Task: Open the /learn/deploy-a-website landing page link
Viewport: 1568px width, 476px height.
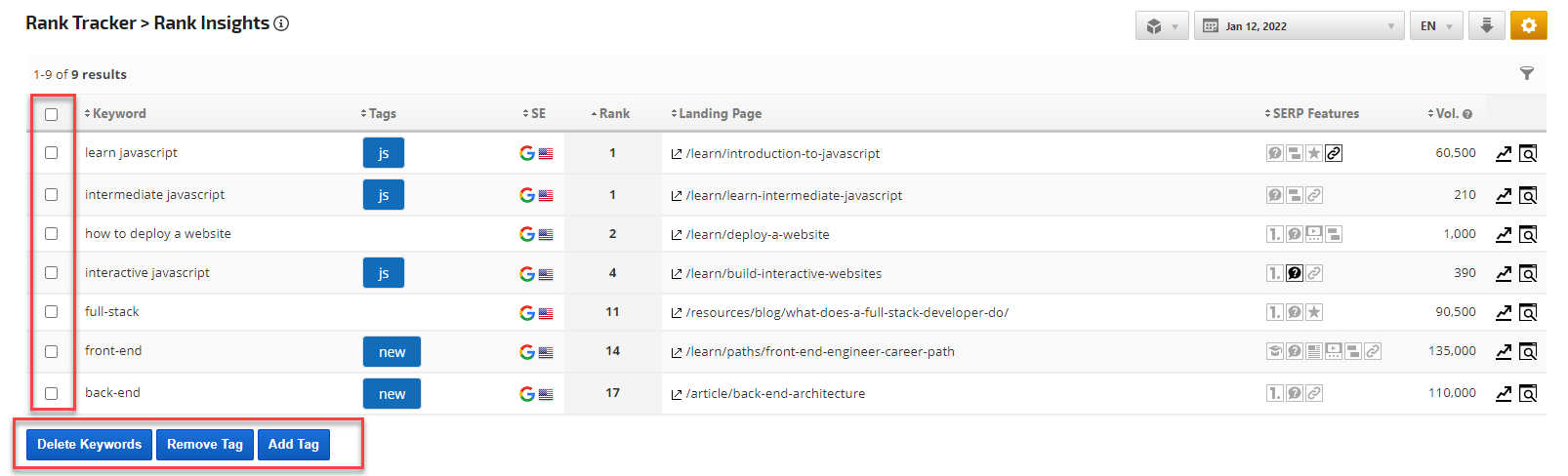Action: pos(757,235)
